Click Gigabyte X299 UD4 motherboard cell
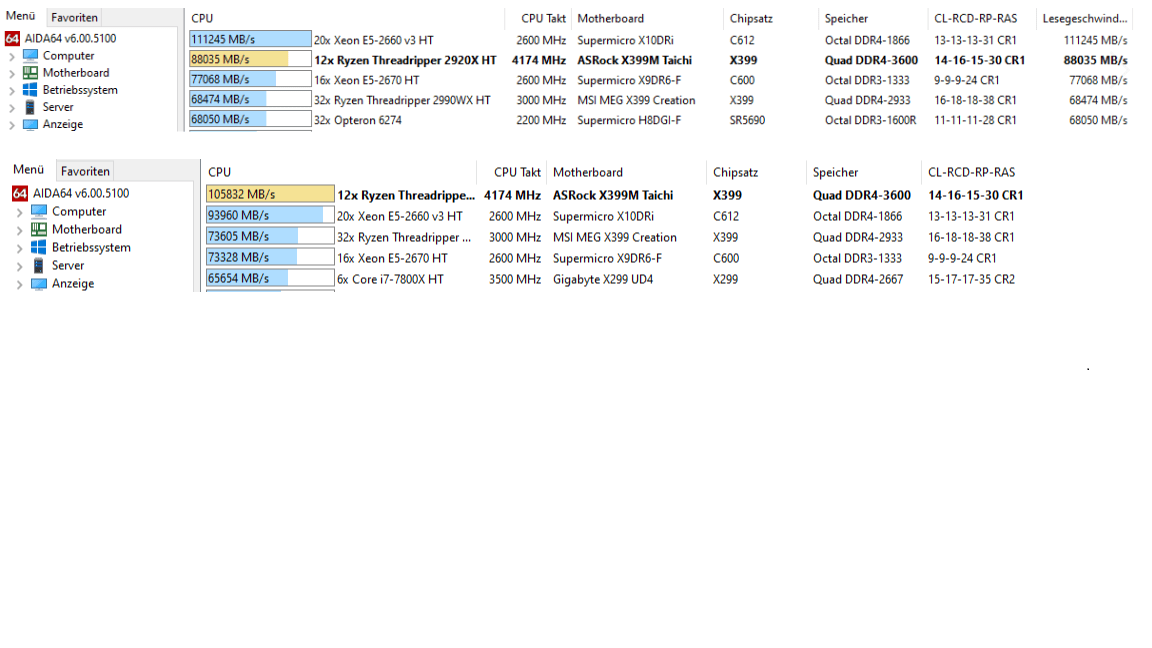Viewport: 1152px width, 648px height. tap(602, 279)
